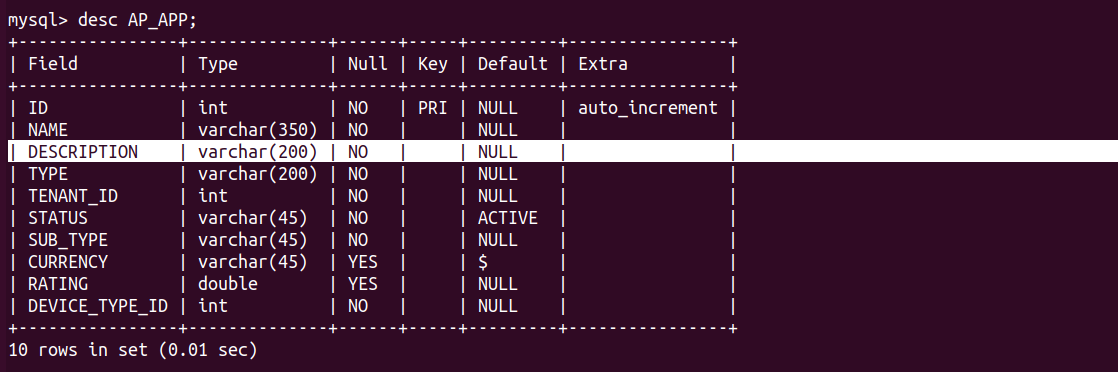Select the ID field name
Image resolution: width=1118 pixels, height=372 pixels.
(38, 108)
